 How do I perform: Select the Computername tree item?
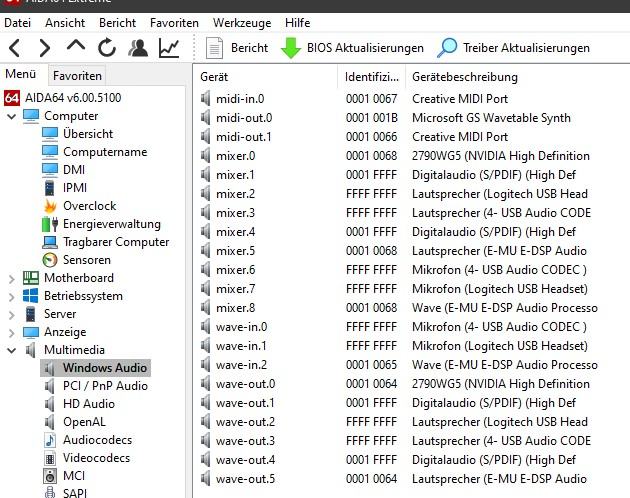point(105,152)
